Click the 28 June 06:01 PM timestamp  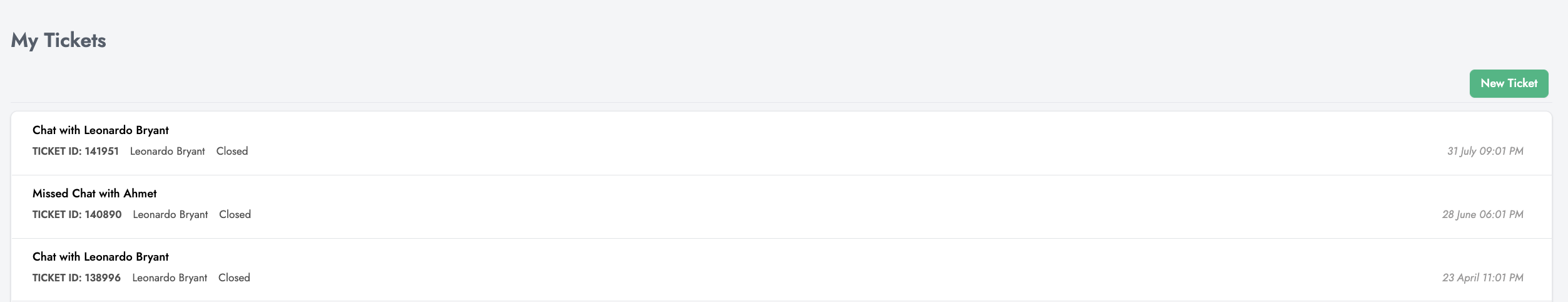pyautogui.click(x=1482, y=214)
